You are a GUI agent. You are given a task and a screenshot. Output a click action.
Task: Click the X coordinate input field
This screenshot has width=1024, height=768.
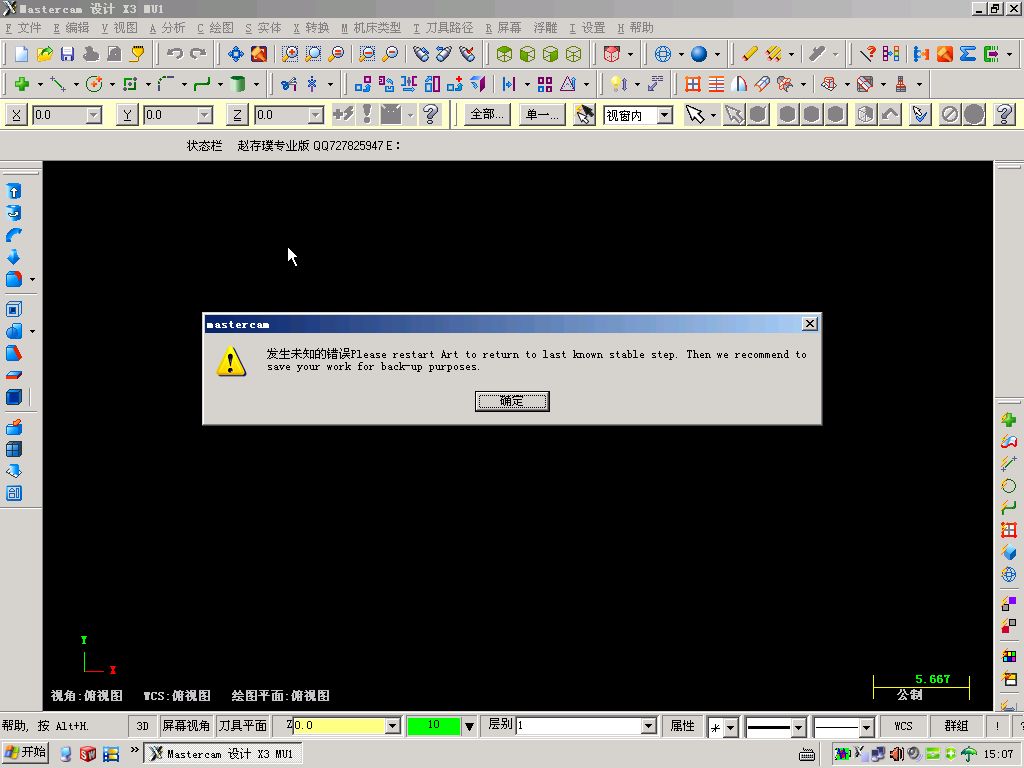pos(59,116)
